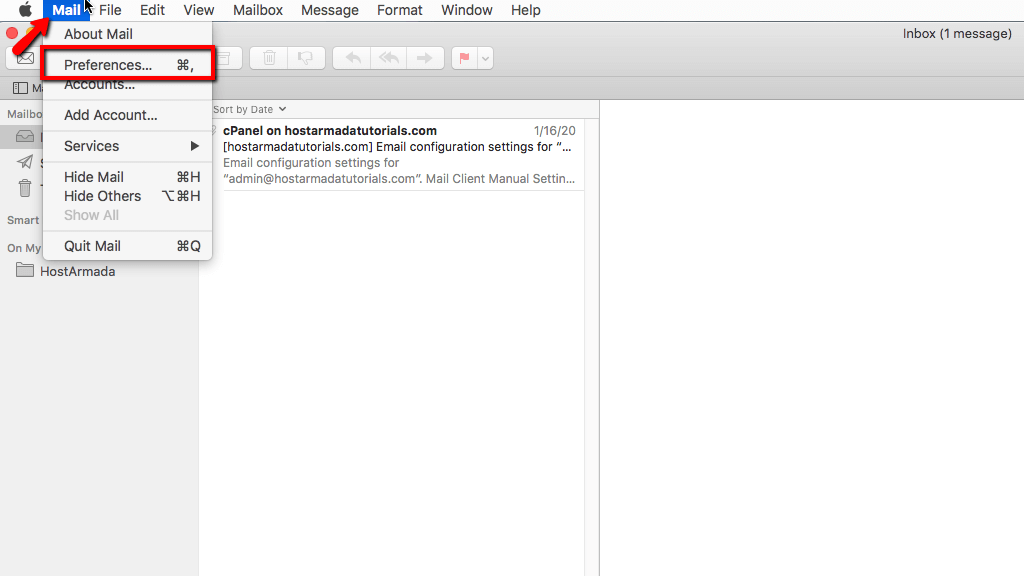
Task: Expand the Services submenu
Action: [x=127, y=146]
